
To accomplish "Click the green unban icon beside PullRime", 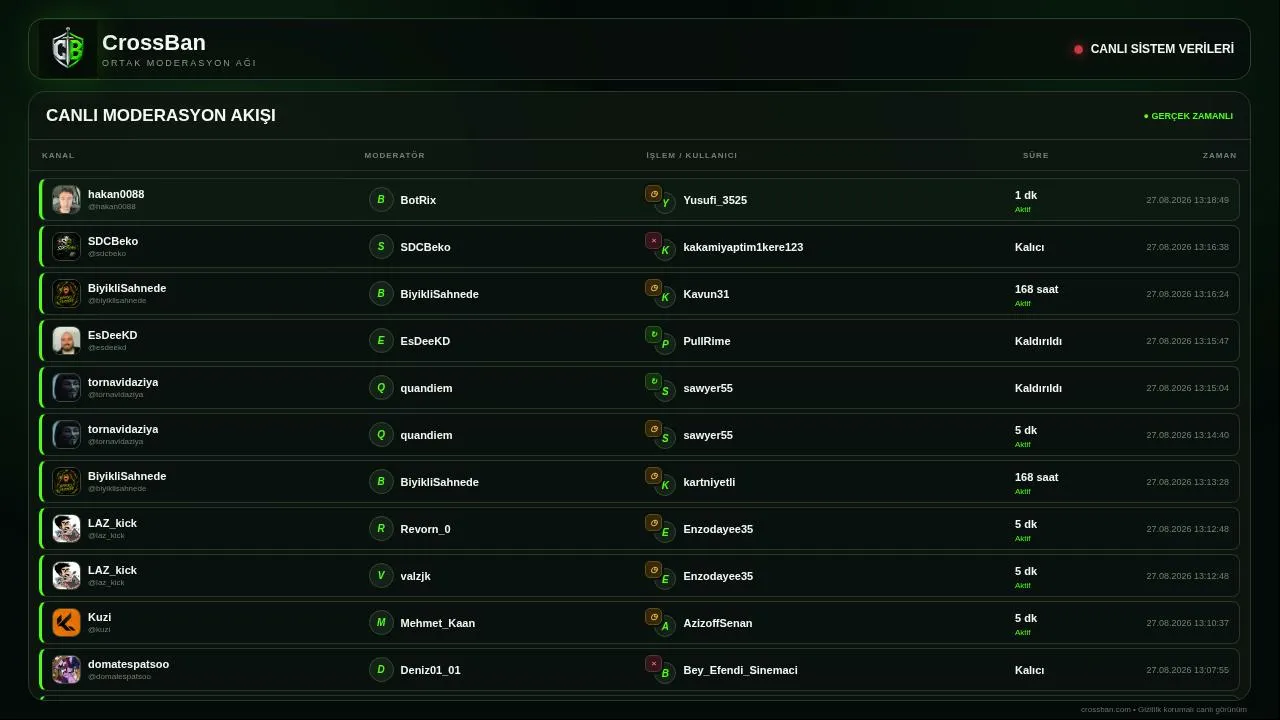I will [653, 334].
